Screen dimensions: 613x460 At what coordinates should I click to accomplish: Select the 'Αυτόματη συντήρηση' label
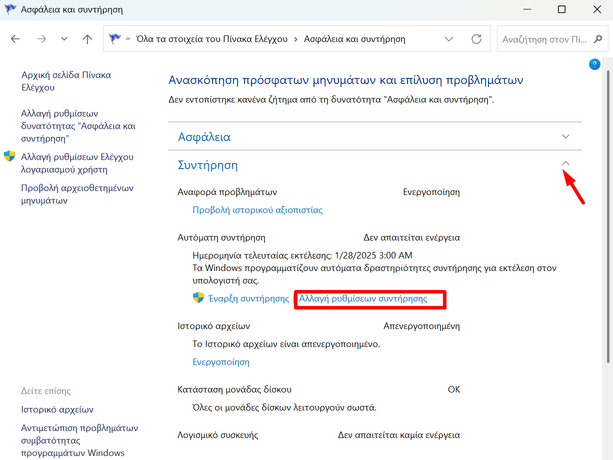point(221,238)
